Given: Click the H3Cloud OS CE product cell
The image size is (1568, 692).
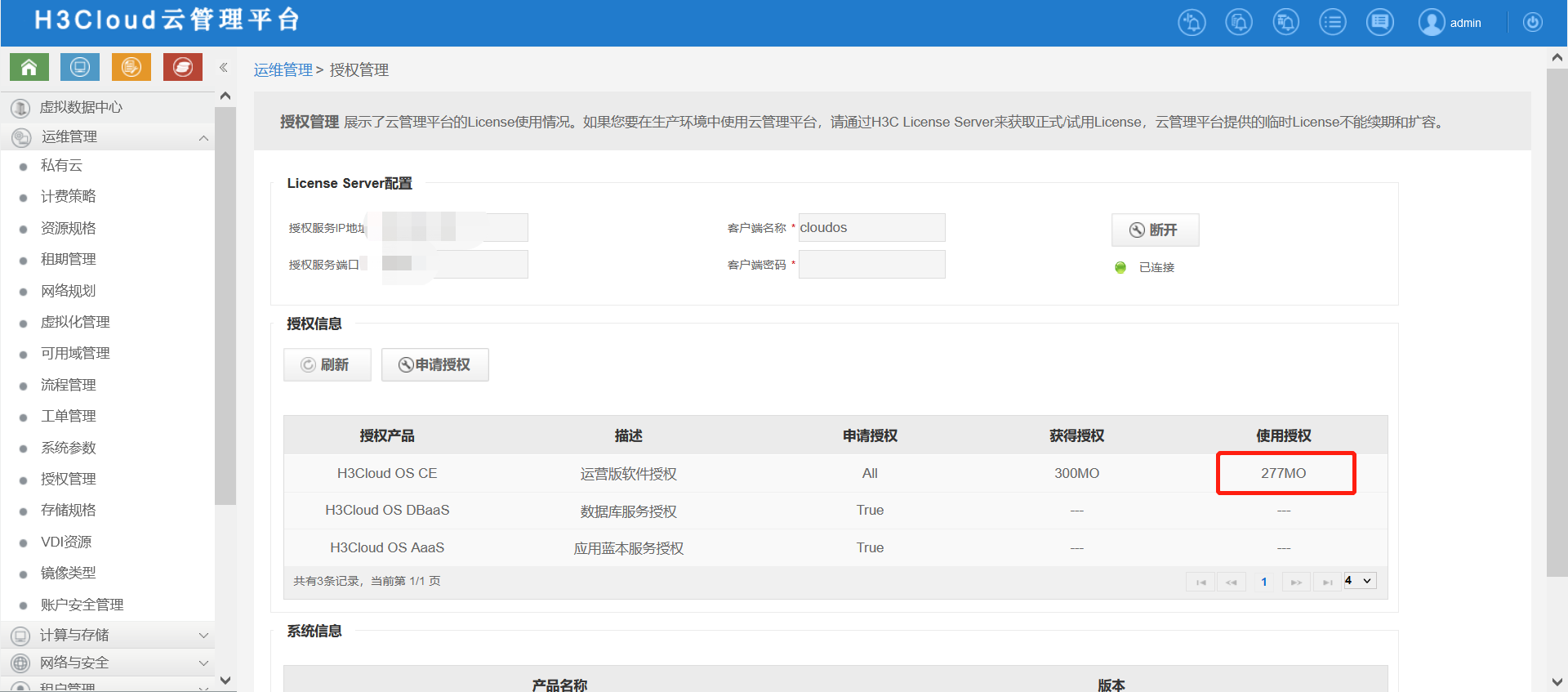Looking at the screenshot, I should (387, 473).
